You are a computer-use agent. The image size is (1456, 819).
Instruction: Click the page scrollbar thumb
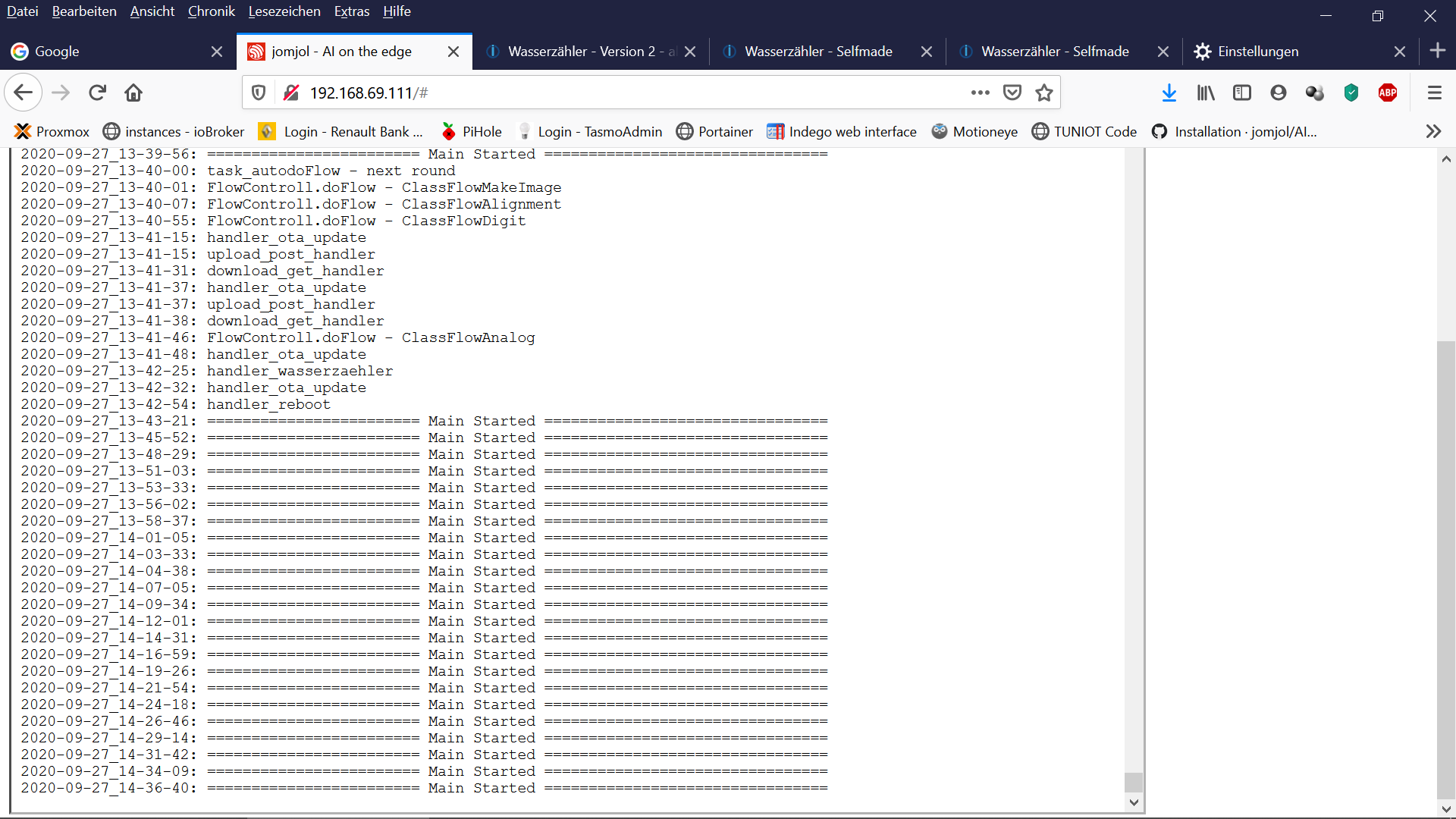pos(1446,571)
